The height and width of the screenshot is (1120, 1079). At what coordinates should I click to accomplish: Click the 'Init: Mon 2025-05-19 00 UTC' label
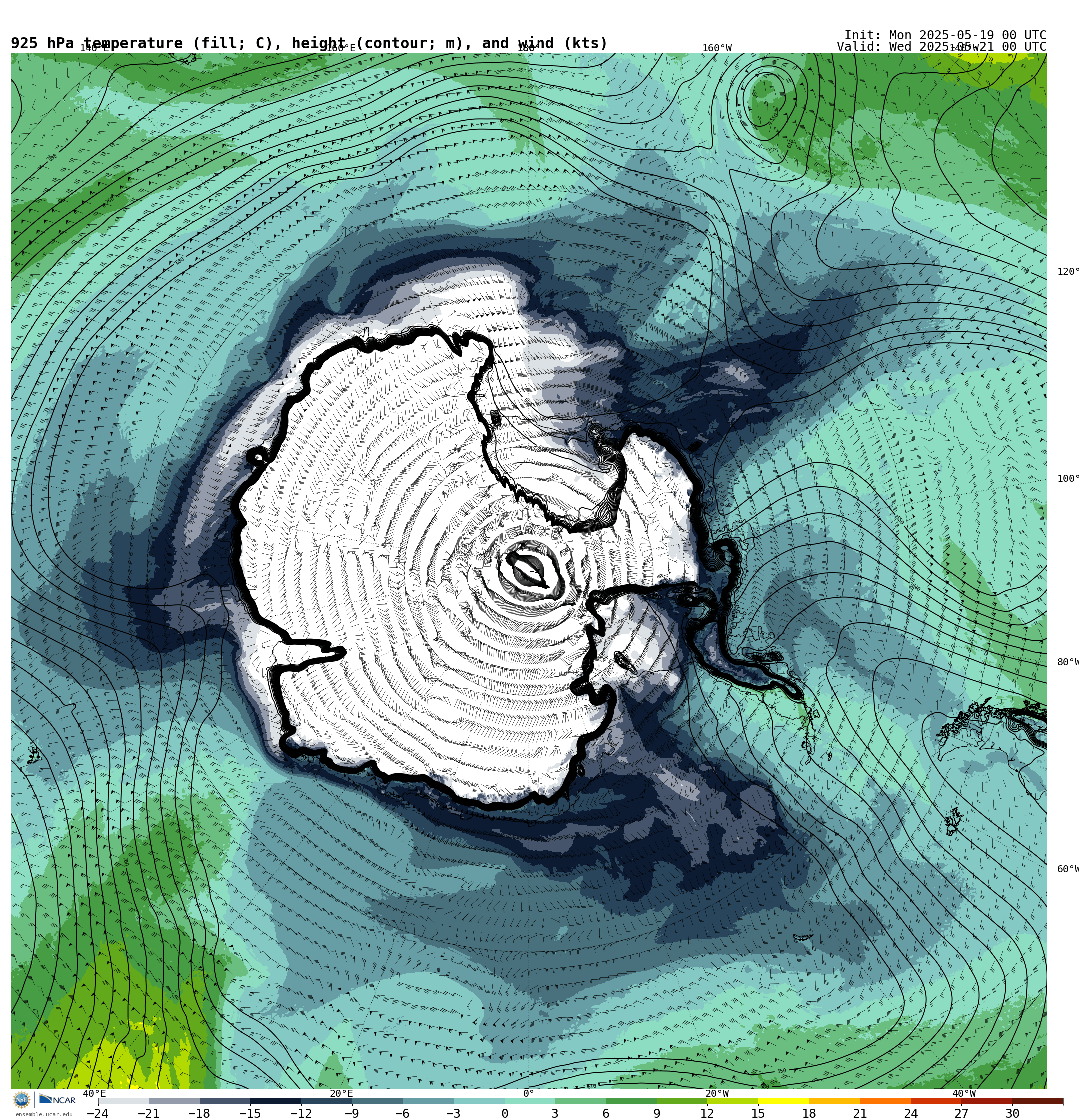[x=945, y=35]
